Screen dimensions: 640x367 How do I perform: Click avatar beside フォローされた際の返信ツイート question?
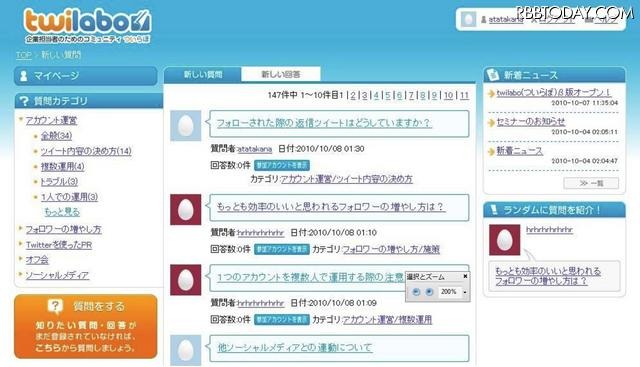click(x=186, y=126)
